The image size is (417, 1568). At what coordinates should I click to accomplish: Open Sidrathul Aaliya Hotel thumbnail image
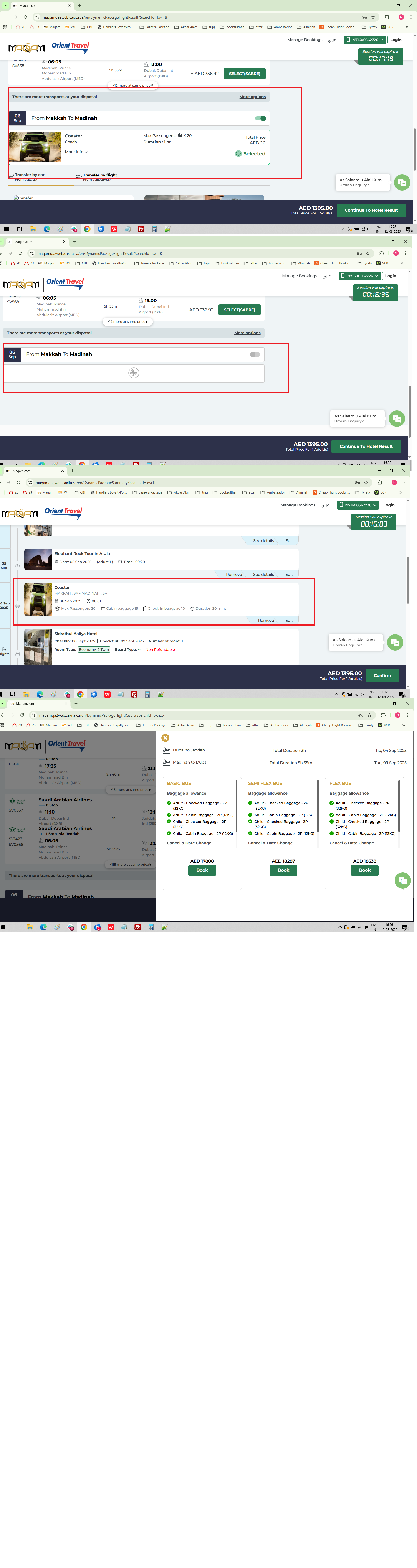pyautogui.click(x=38, y=646)
